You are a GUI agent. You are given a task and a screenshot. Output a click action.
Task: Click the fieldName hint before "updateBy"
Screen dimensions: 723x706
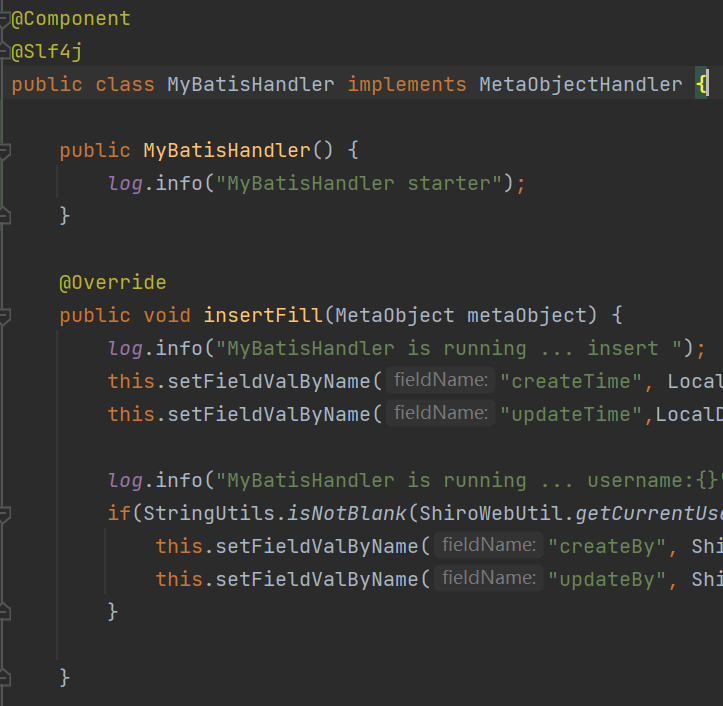pyautogui.click(x=488, y=579)
